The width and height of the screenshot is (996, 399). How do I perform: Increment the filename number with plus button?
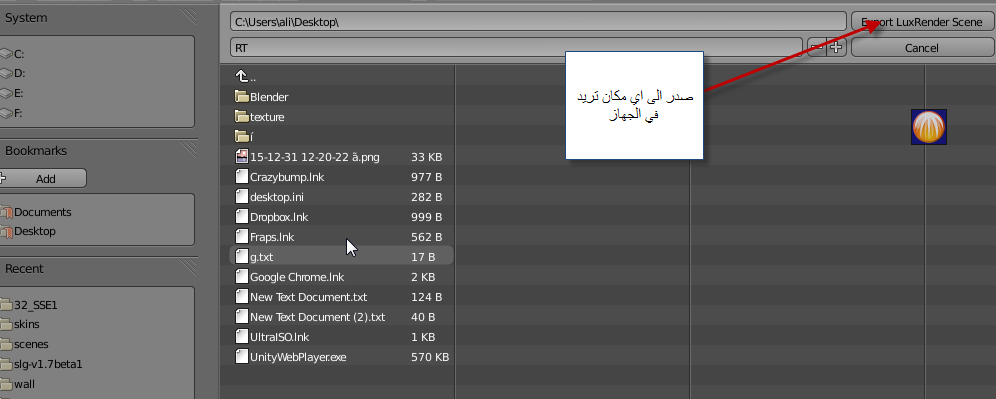837,47
